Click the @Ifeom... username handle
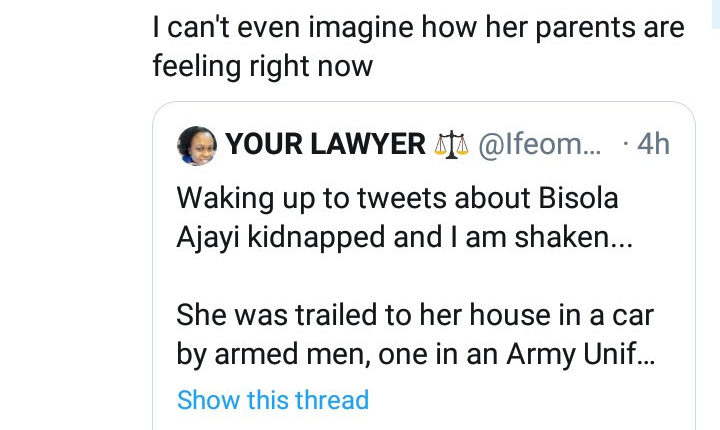Screen dimensions: 720x430 tap(540, 144)
